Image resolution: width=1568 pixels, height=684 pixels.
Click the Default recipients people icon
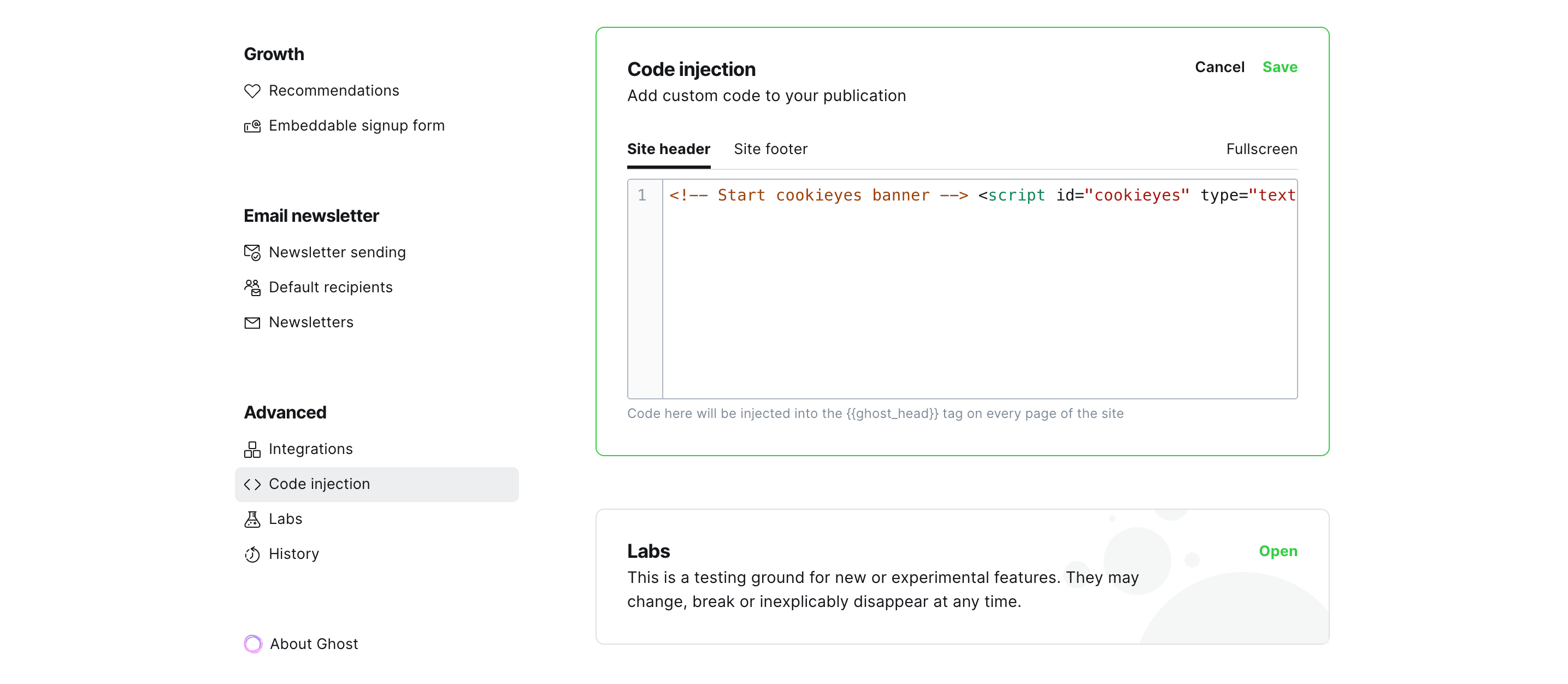[252, 287]
